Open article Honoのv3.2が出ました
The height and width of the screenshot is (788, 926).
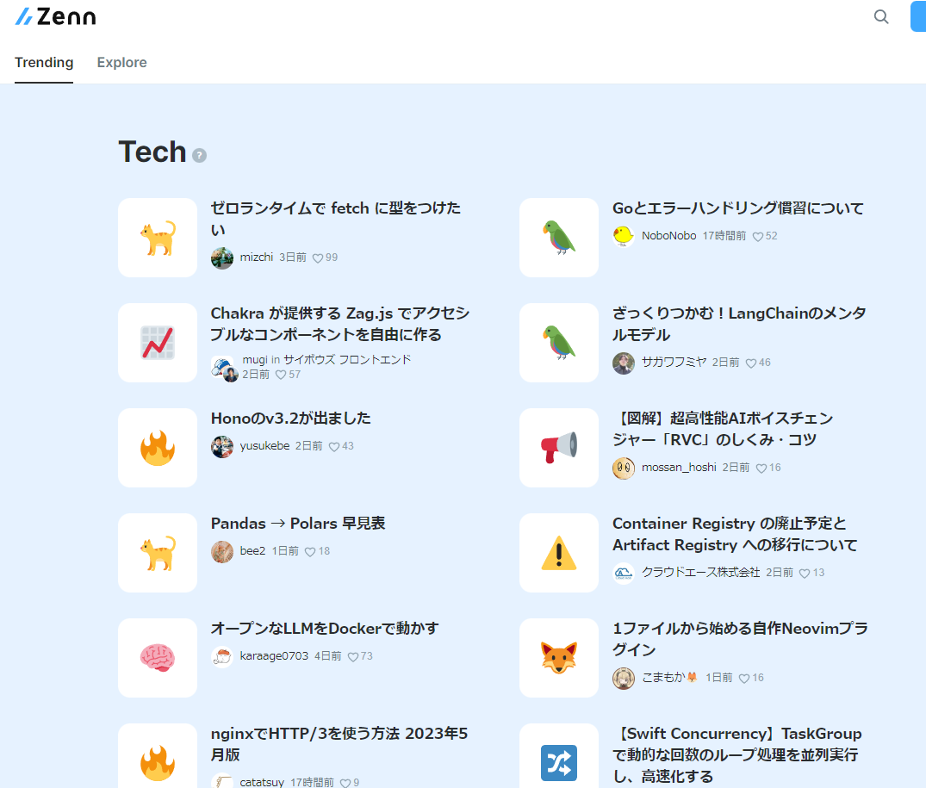coord(291,418)
